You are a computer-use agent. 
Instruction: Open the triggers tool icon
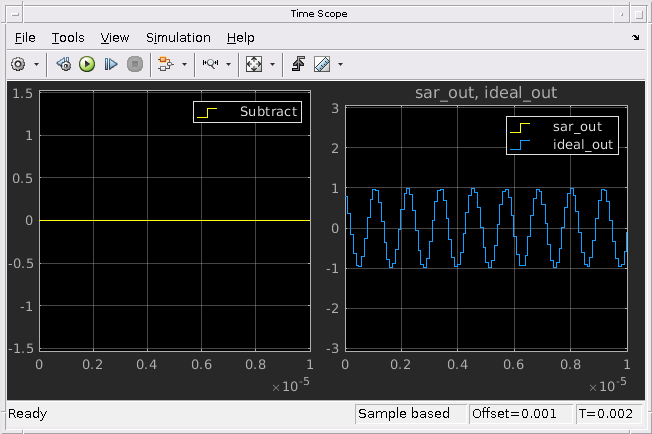(x=298, y=64)
